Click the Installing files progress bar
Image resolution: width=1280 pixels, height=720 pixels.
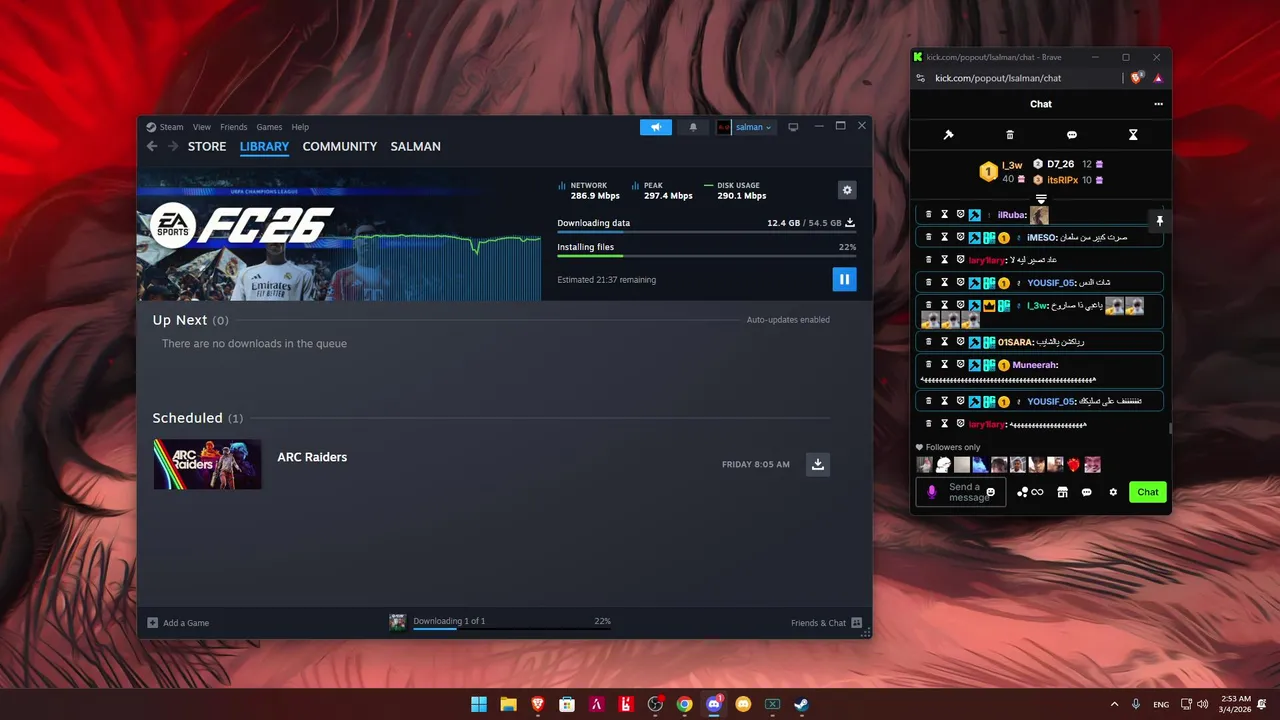706,256
